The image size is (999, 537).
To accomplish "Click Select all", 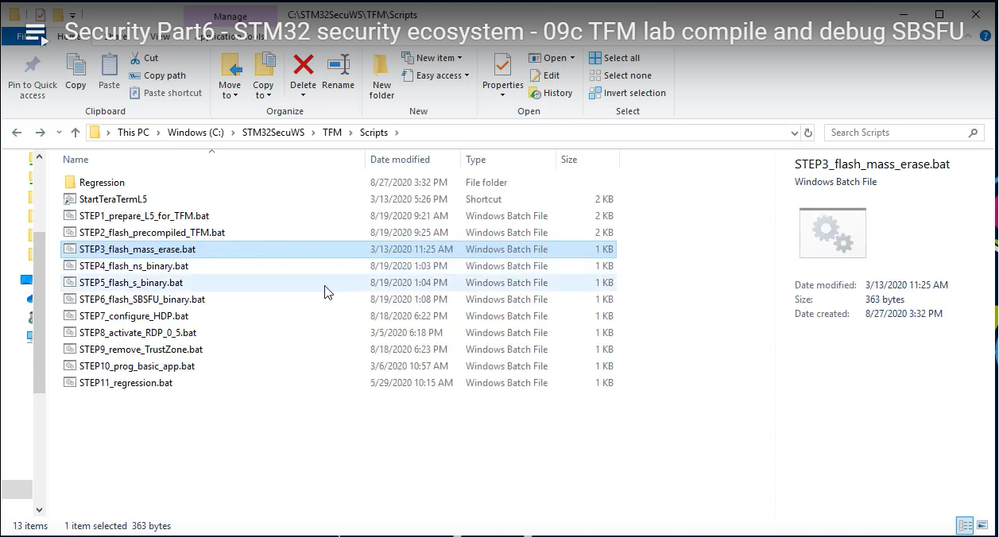I will point(614,58).
